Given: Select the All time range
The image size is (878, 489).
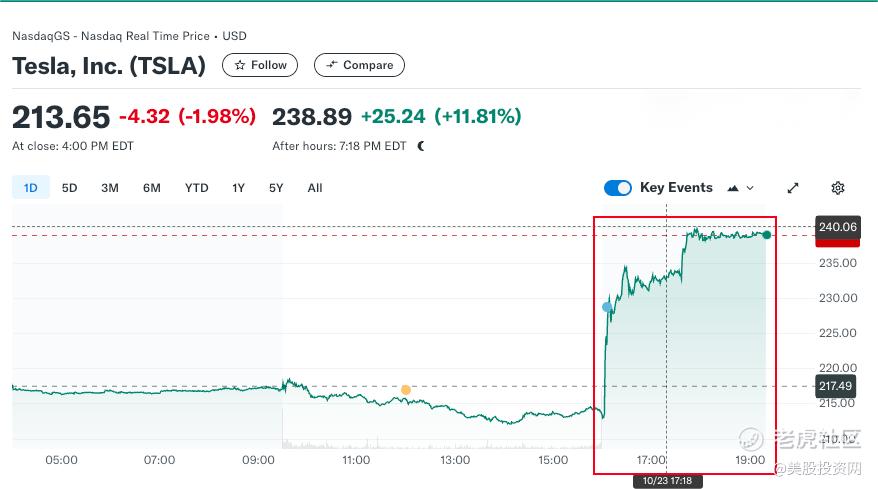Looking at the screenshot, I should (315, 188).
